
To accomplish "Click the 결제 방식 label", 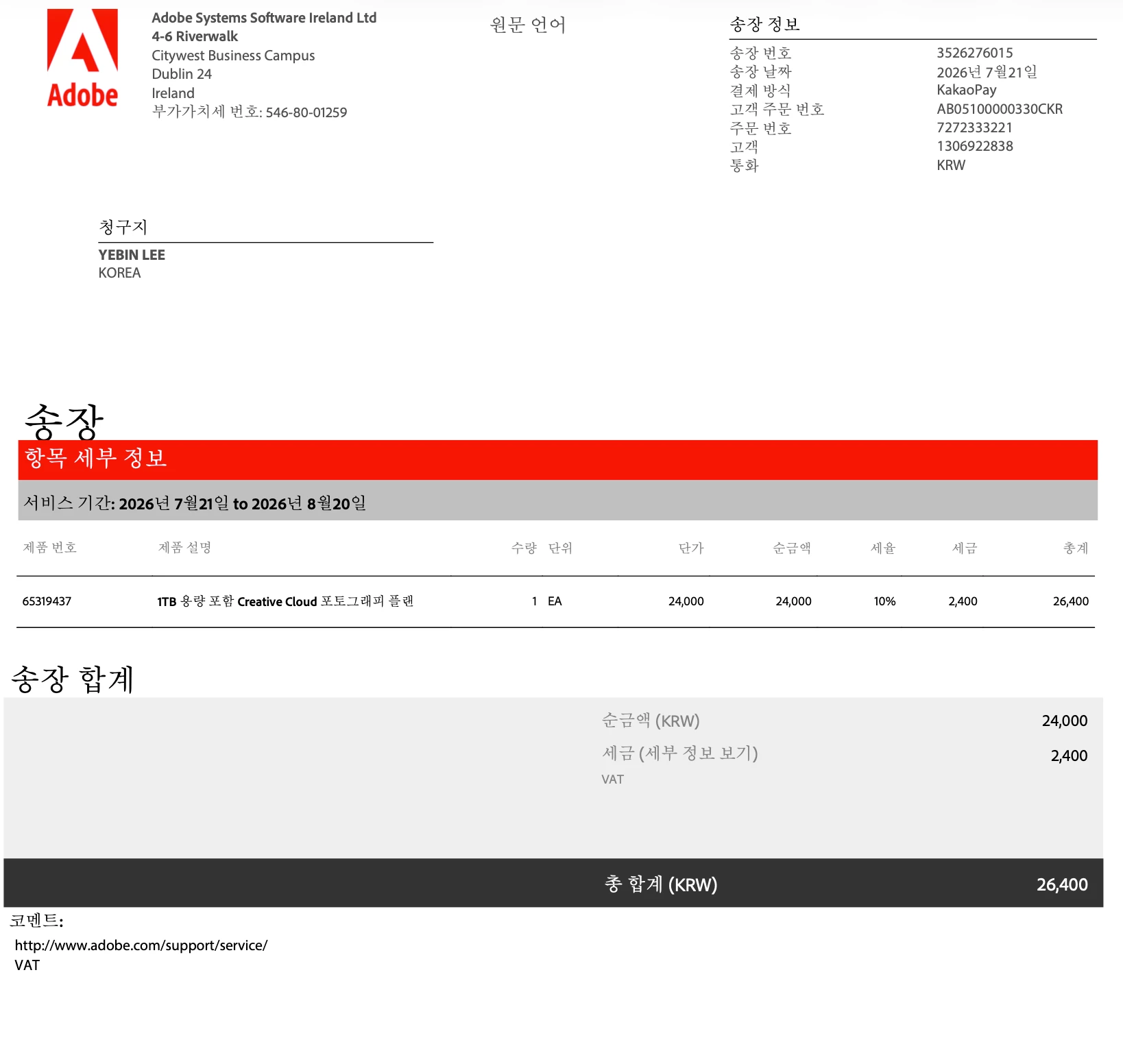I will [760, 90].
